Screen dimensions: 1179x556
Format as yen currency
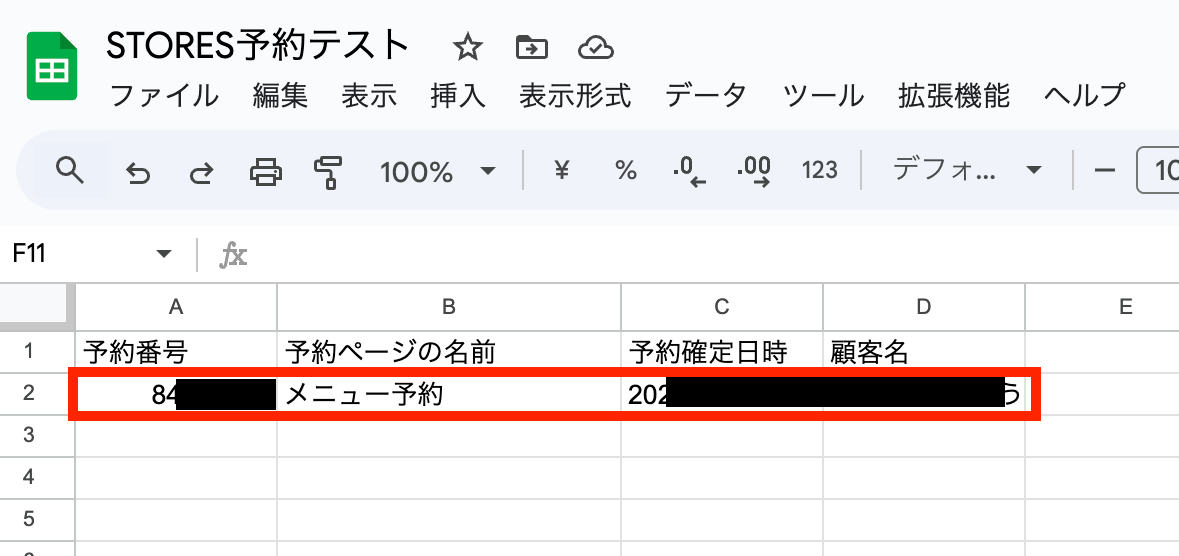click(561, 171)
